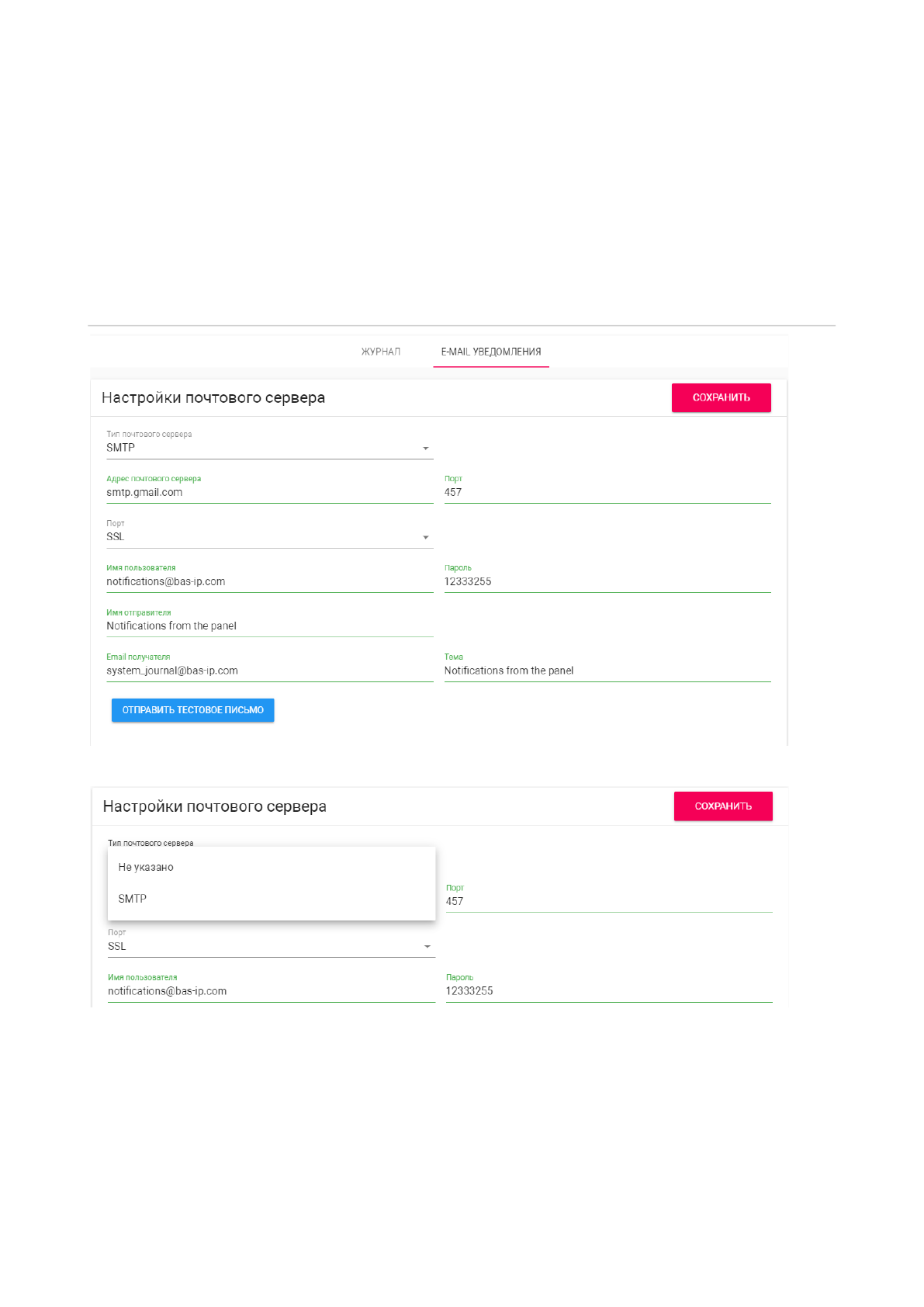924x1307 pixels.
Task: Select the SMTP option in the open list
Action: (133, 899)
